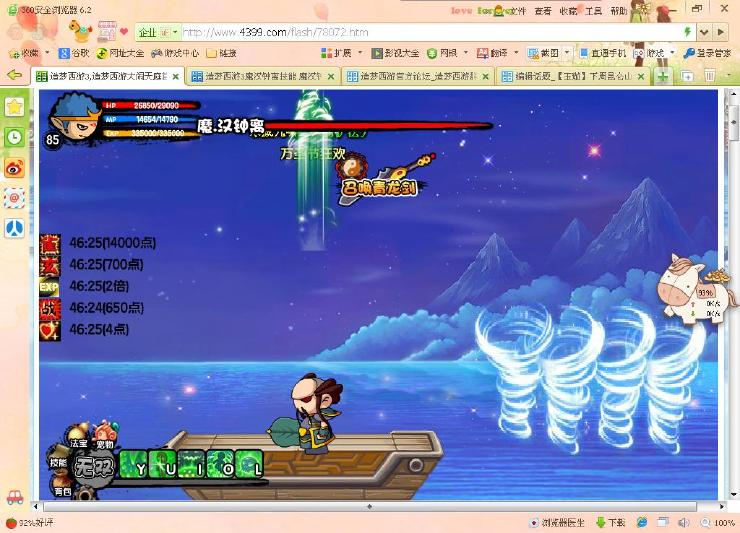Open the Renren sidebar icon
Viewport: 740px width, 533px height.
15,229
